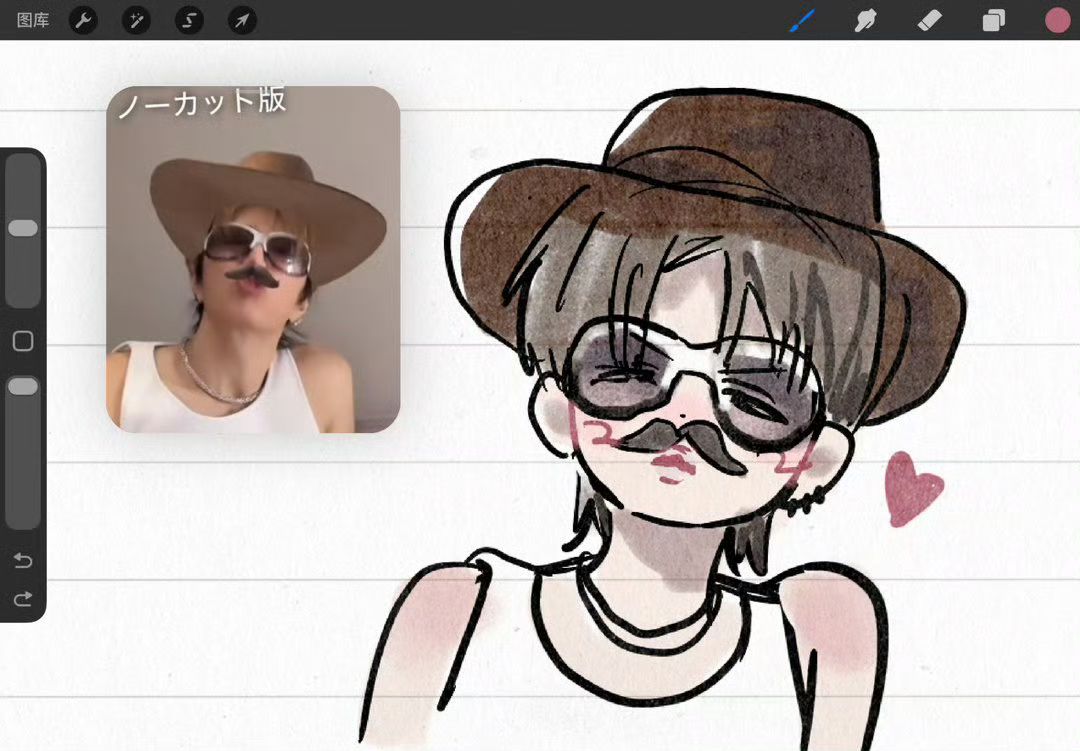This screenshot has width=1080, height=751.
Task: Click the brush size slider handle
Action: tap(23, 228)
